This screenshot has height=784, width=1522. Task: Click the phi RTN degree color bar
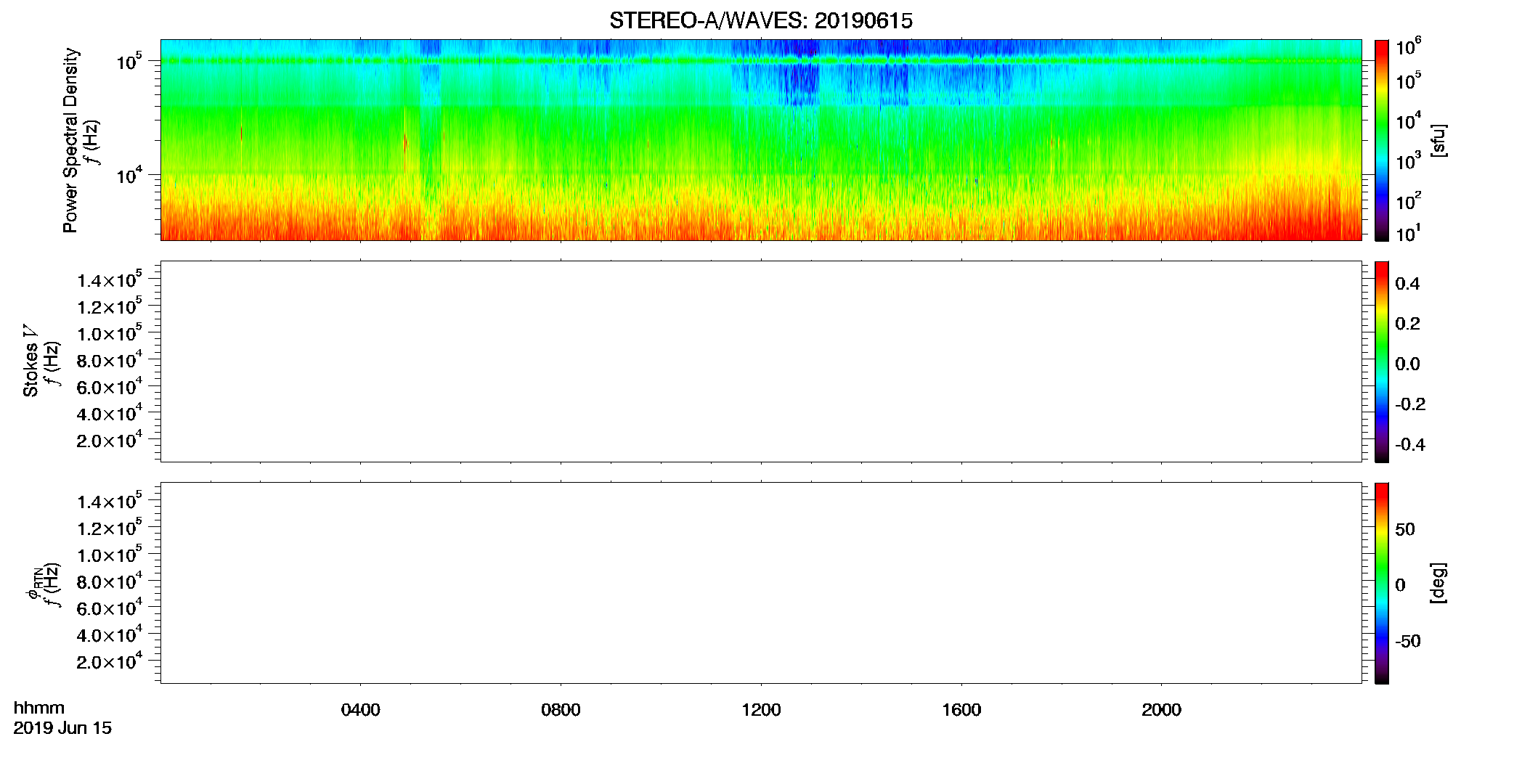[1382, 583]
